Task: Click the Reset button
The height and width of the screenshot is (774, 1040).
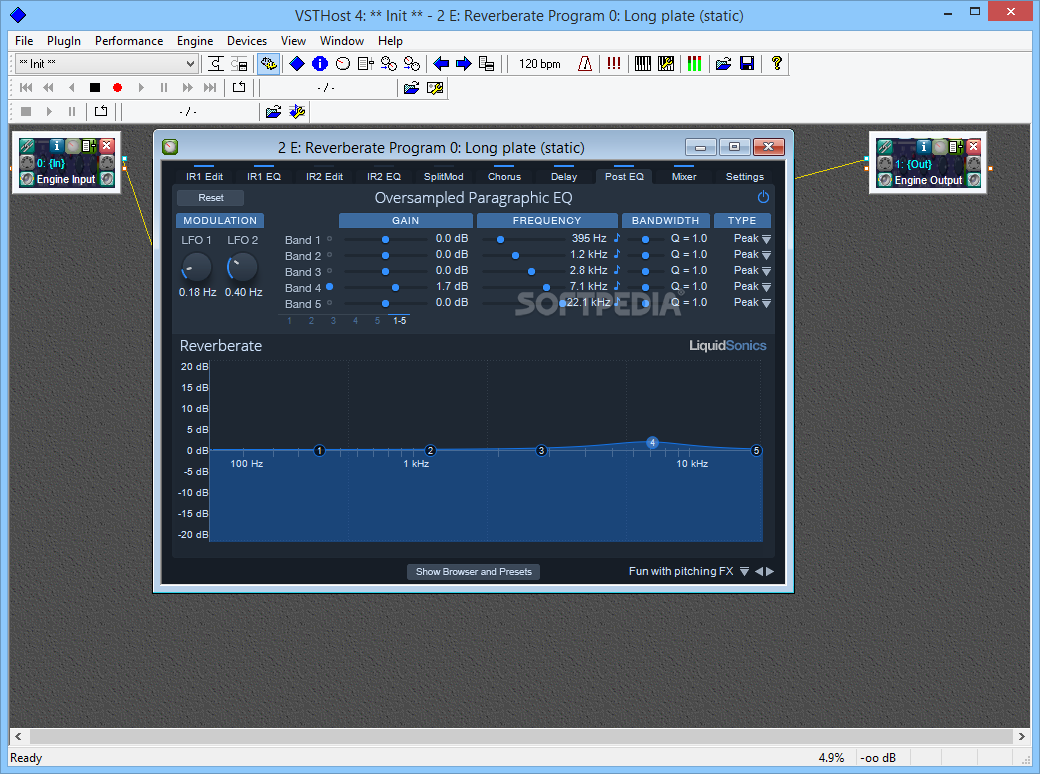Action: click(x=211, y=198)
